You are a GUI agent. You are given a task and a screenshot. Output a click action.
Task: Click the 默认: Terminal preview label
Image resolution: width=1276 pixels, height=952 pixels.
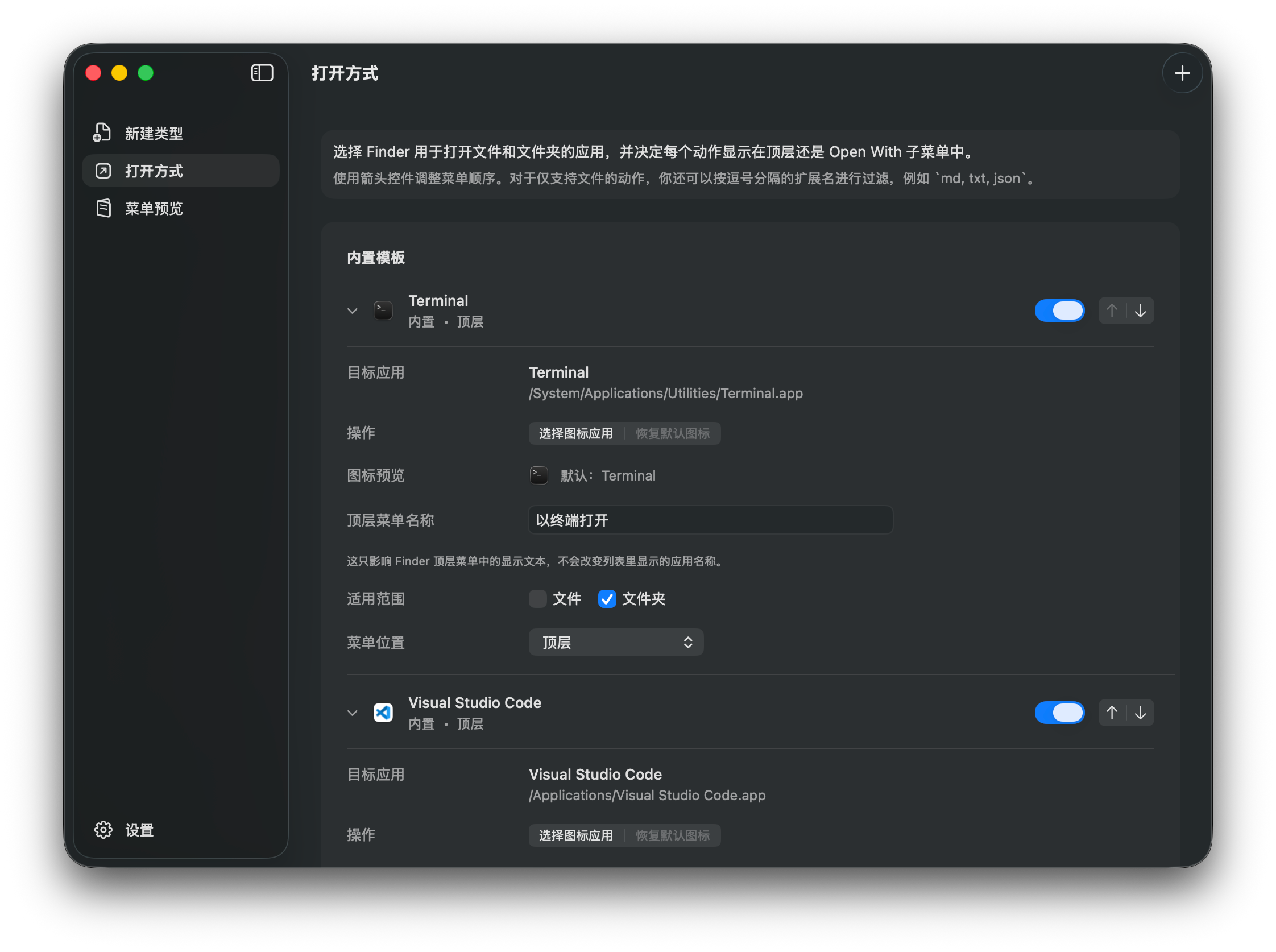click(608, 475)
